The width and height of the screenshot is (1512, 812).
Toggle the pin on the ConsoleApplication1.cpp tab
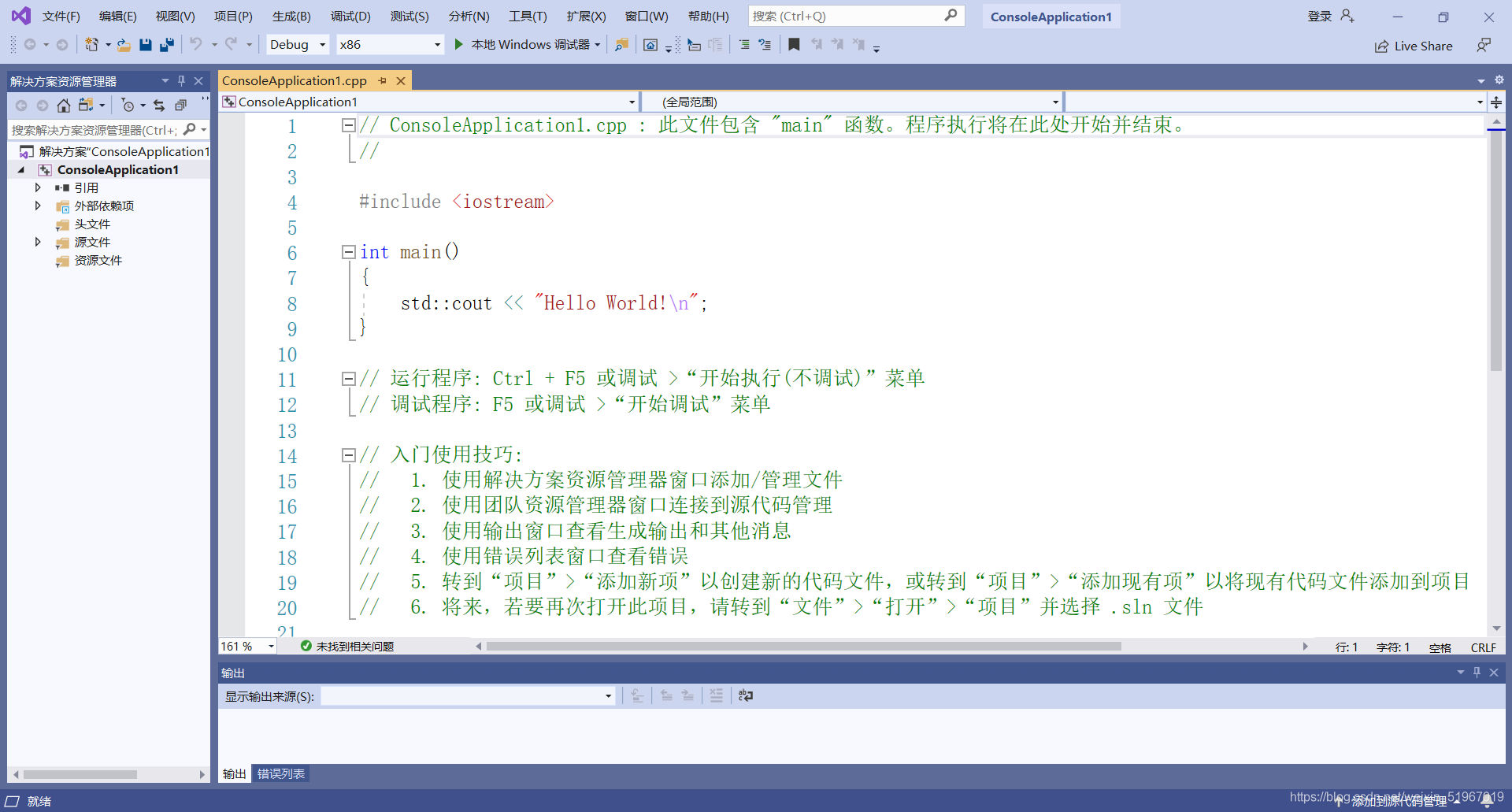click(x=383, y=80)
